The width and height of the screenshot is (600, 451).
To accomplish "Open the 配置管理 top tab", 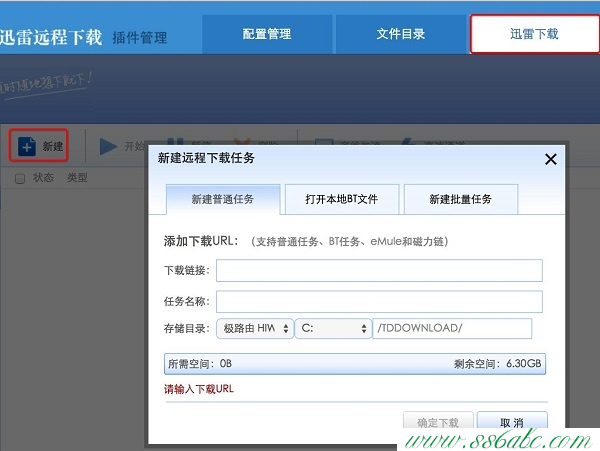I will coord(267,34).
